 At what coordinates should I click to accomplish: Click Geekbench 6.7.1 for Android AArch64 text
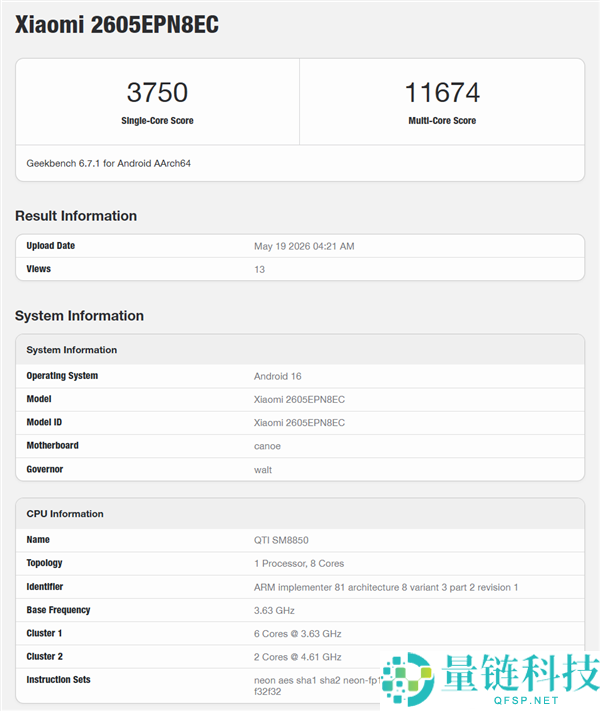[108, 163]
